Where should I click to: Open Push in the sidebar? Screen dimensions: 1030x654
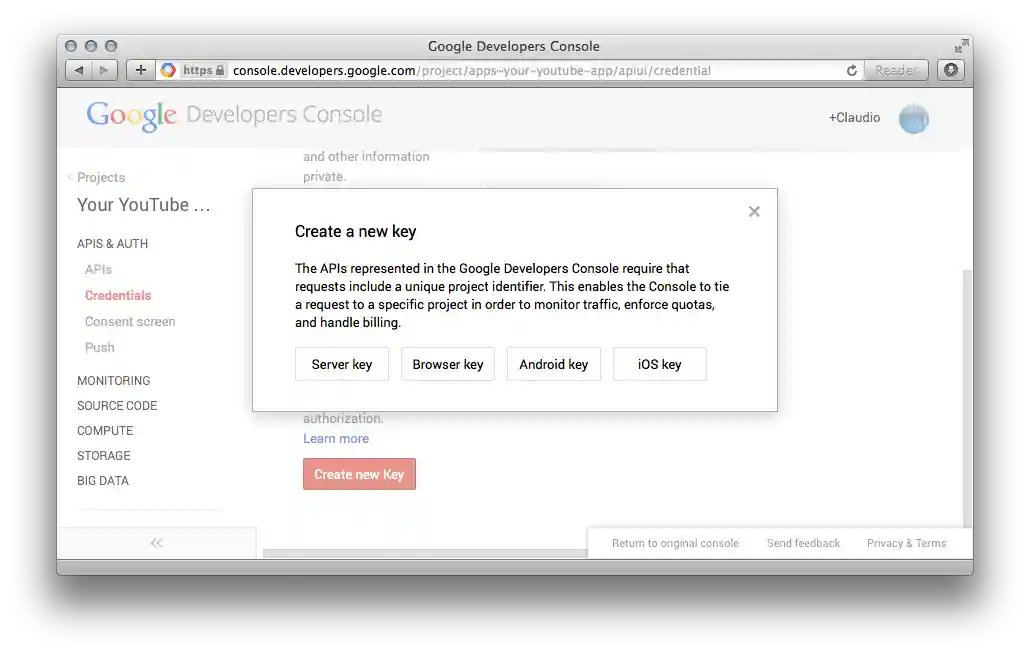point(100,347)
